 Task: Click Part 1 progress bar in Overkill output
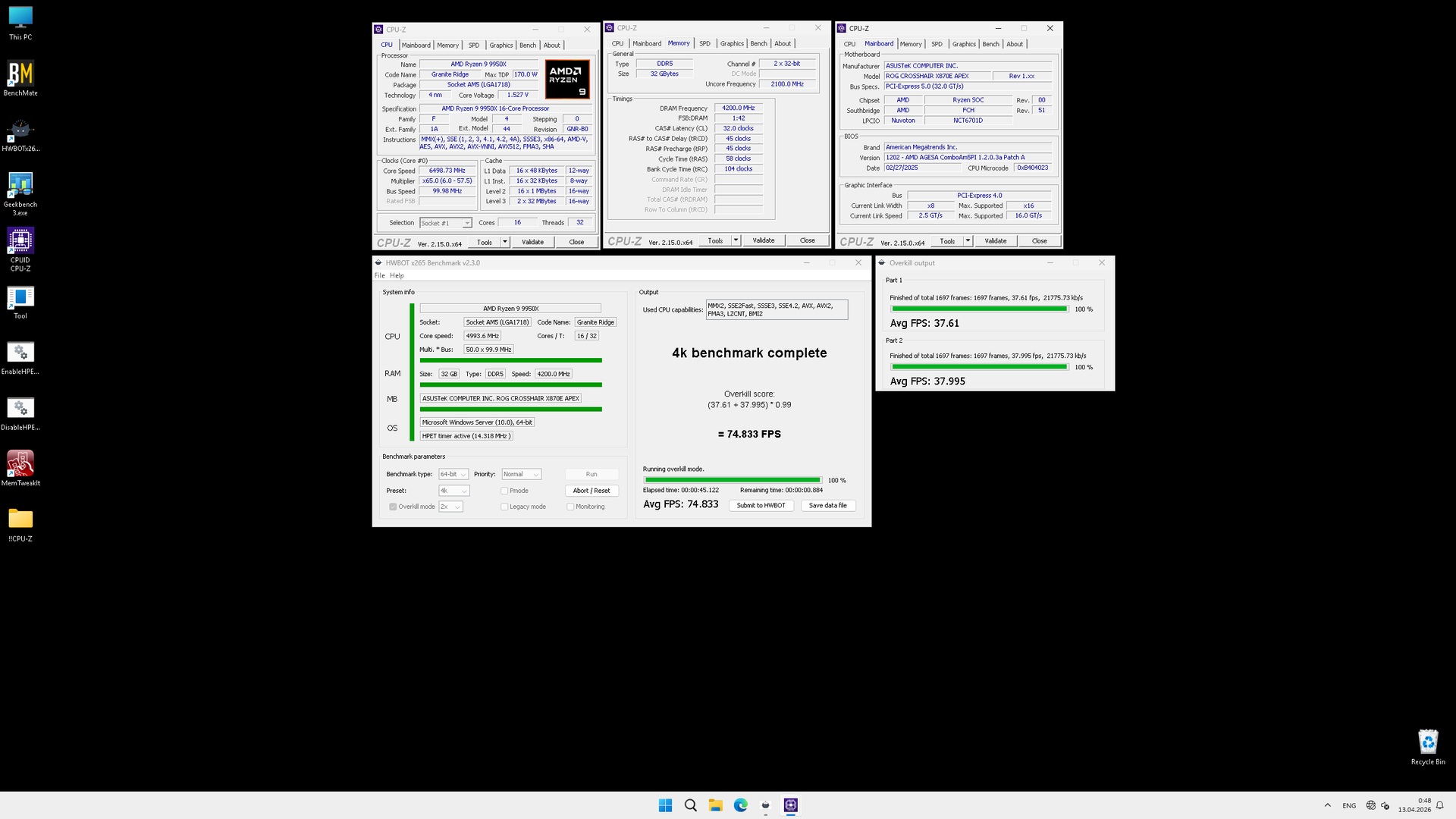[979, 309]
